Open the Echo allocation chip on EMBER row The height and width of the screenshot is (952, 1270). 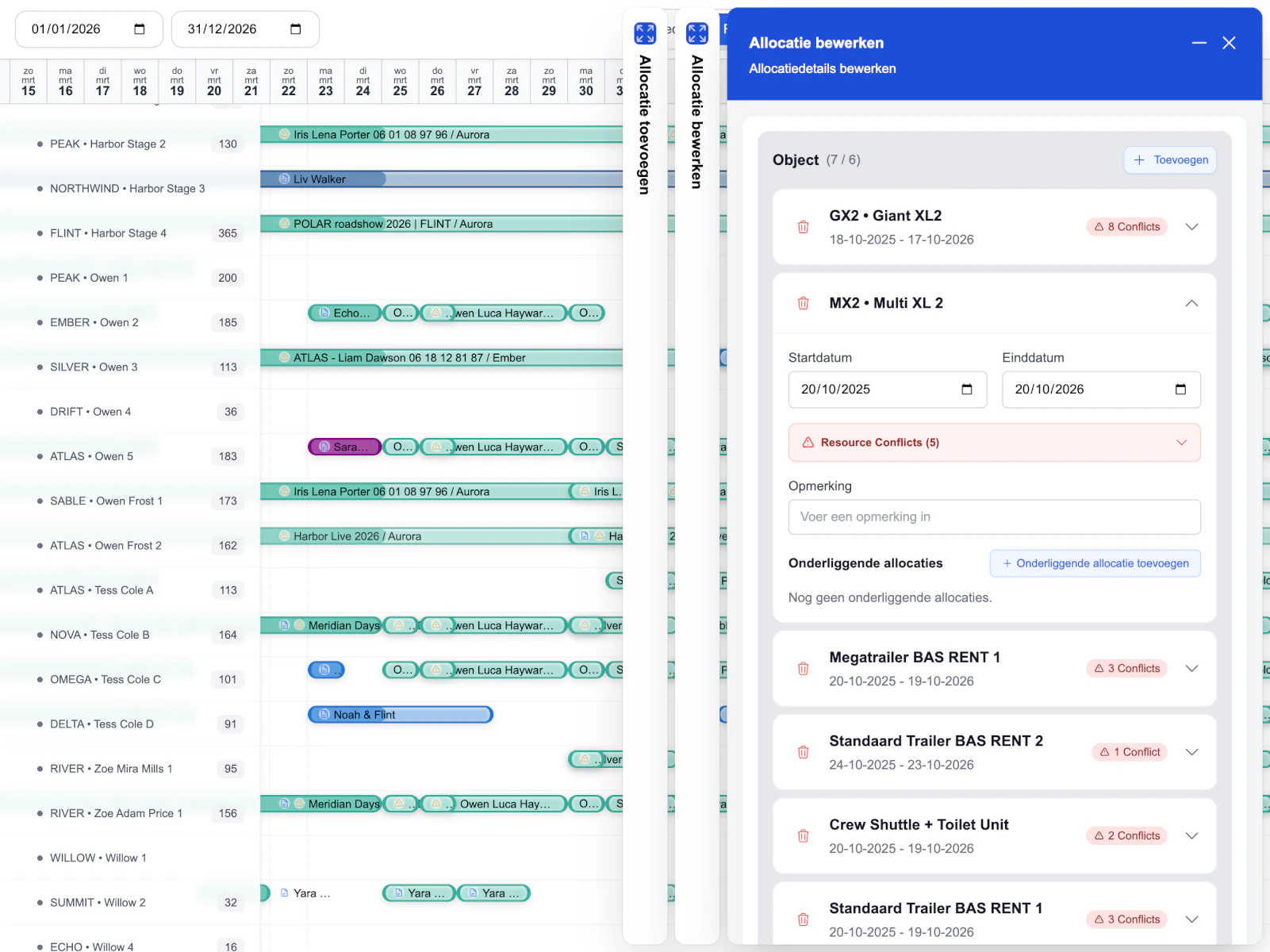point(344,313)
